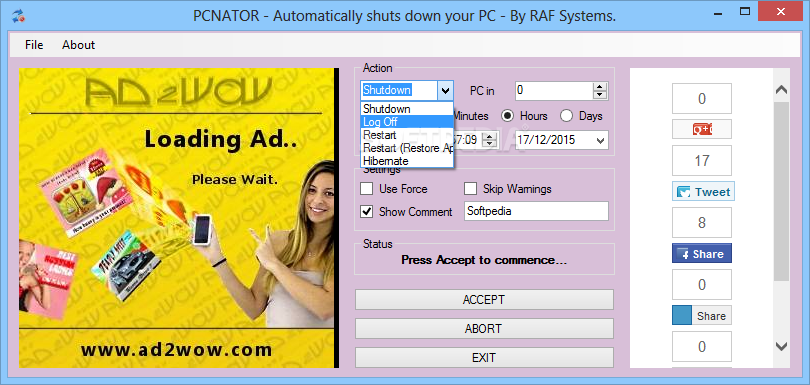Choose Log Off from the action list
810x385 pixels.
pyautogui.click(x=407, y=122)
